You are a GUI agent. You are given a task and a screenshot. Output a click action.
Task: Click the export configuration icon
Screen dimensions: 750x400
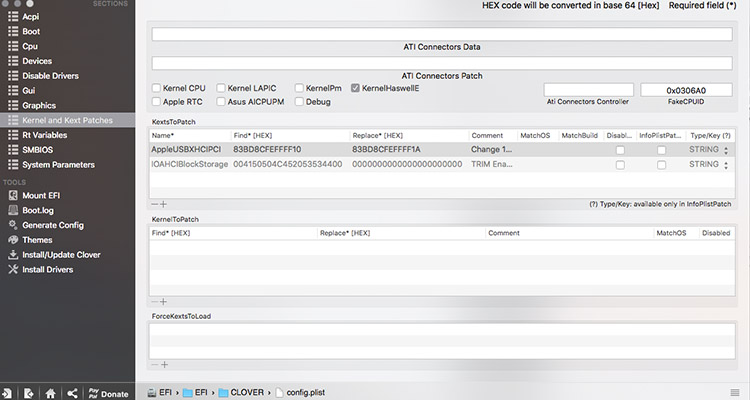click(x=28, y=393)
